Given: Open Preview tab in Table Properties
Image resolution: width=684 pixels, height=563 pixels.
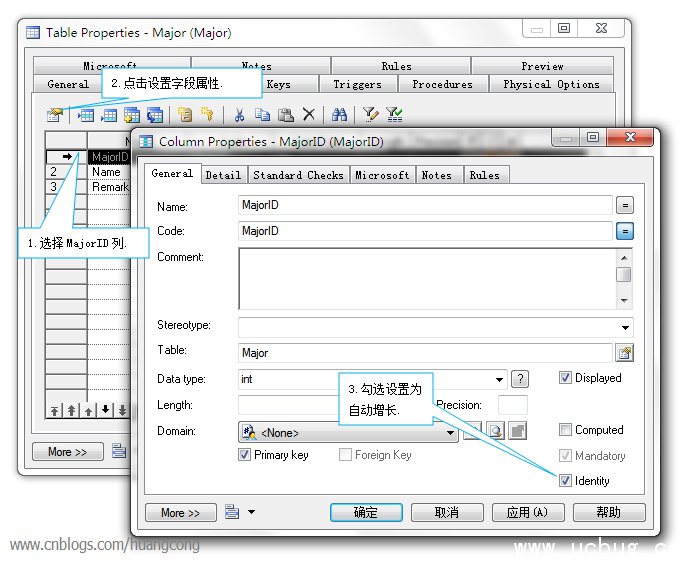Looking at the screenshot, I should point(542,66).
